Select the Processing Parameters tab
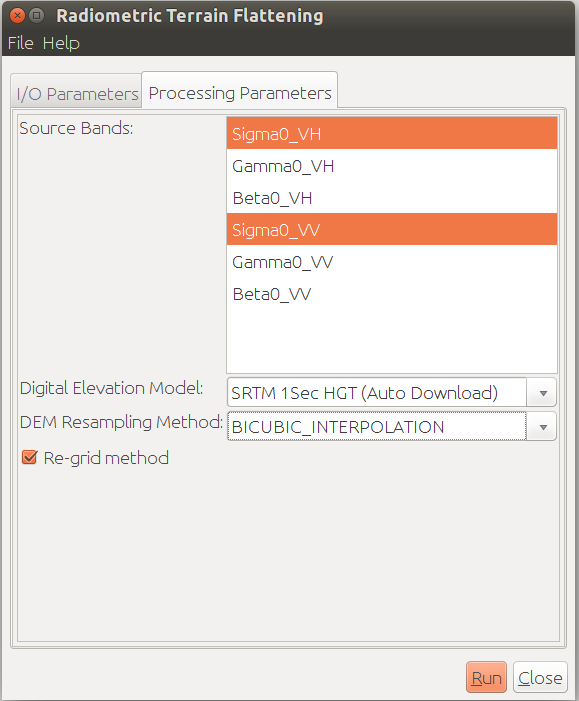This screenshot has width=579, height=701. coord(240,93)
